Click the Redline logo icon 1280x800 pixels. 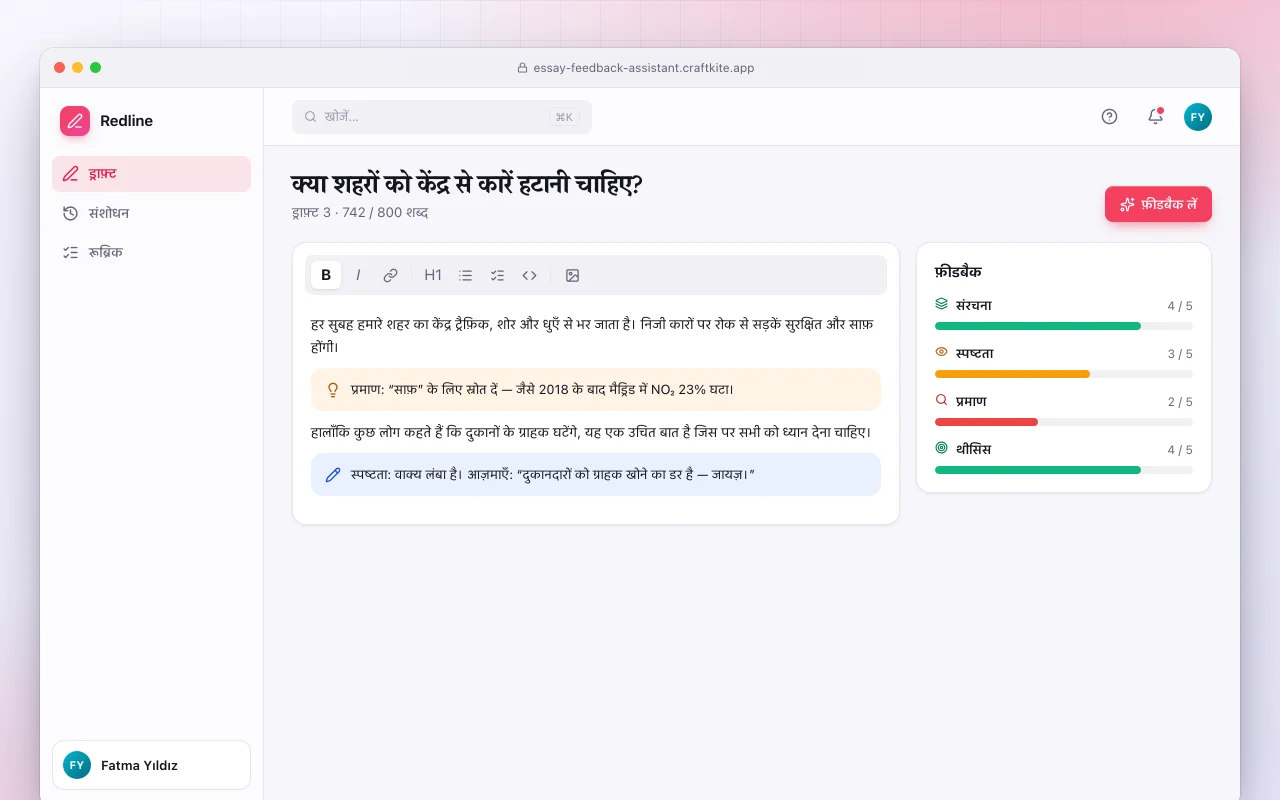pyautogui.click(x=75, y=121)
